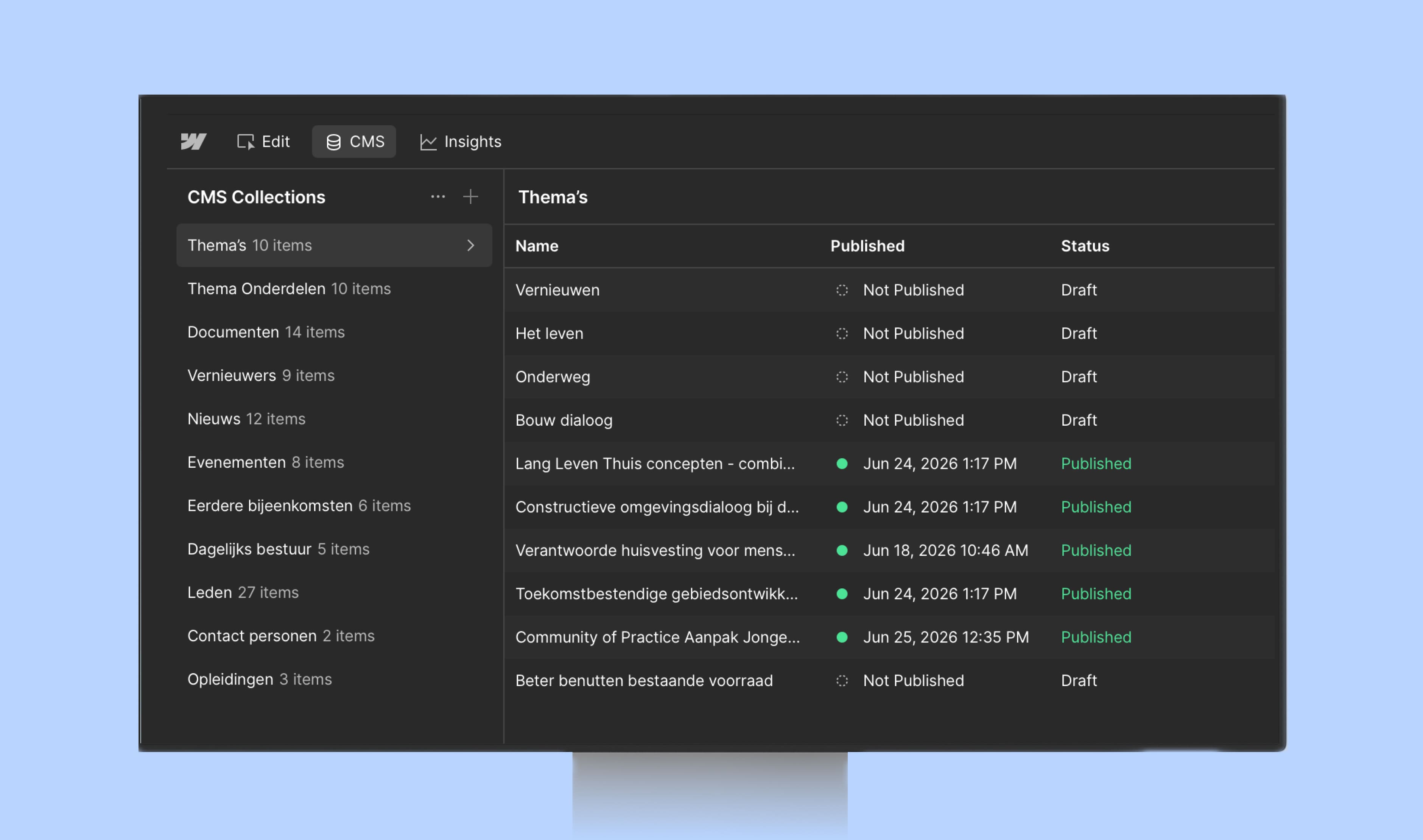Click the Draft status of Onderweg
The image size is (1423, 840).
click(1078, 377)
